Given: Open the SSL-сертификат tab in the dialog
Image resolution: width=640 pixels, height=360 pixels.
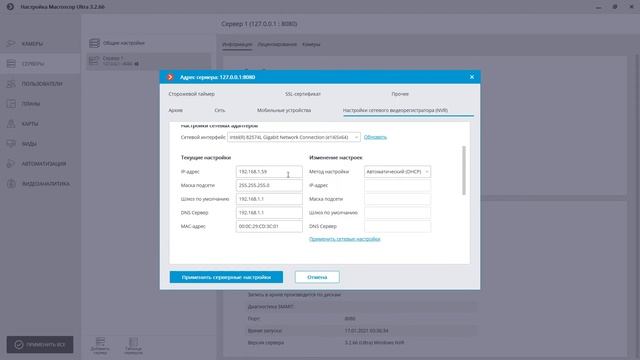Looking at the screenshot, I should (x=303, y=94).
